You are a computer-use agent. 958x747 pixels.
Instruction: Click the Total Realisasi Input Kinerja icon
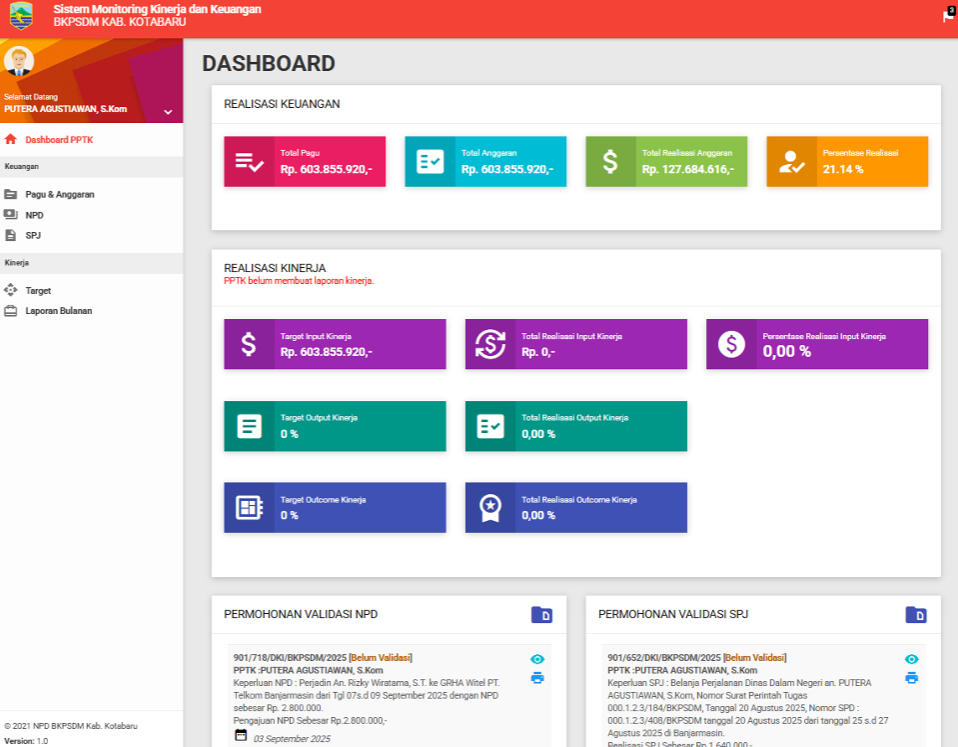[x=490, y=344]
